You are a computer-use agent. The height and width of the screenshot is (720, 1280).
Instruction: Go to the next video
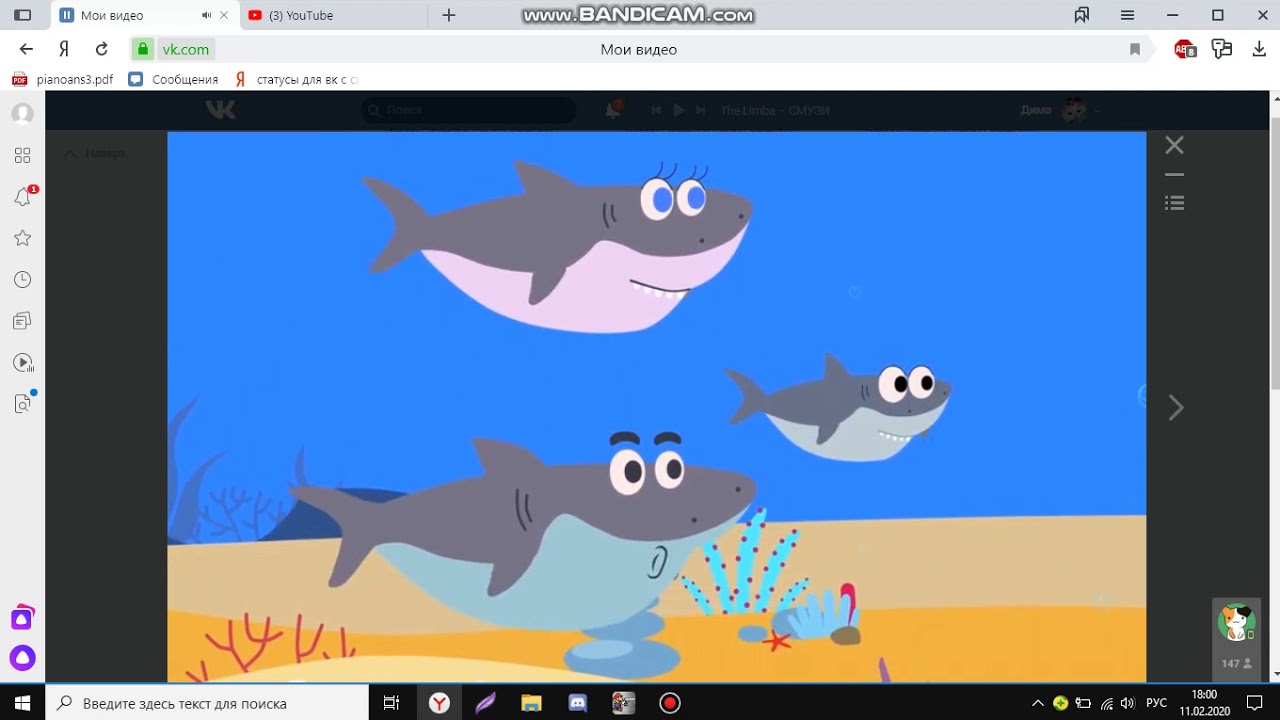1176,407
